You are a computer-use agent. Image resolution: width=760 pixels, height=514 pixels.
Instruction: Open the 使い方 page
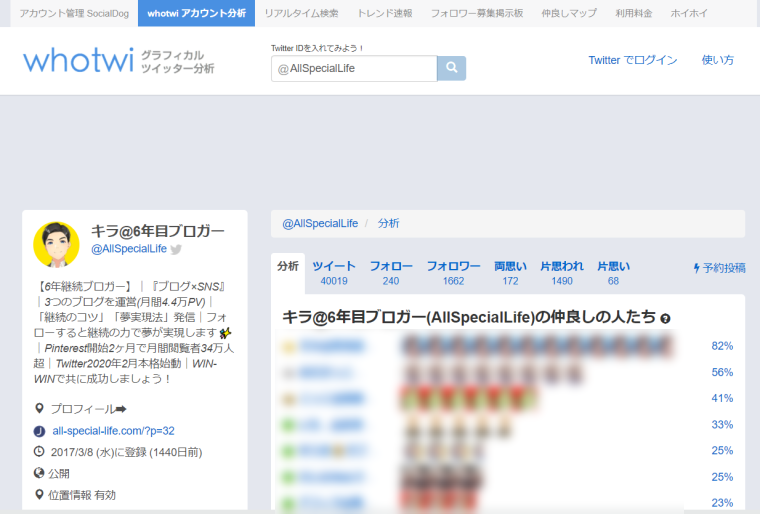718,60
